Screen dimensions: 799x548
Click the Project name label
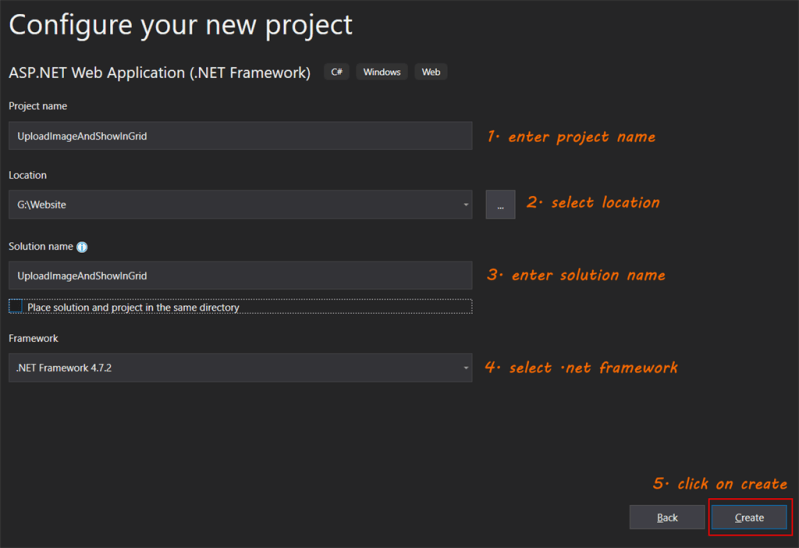38,106
